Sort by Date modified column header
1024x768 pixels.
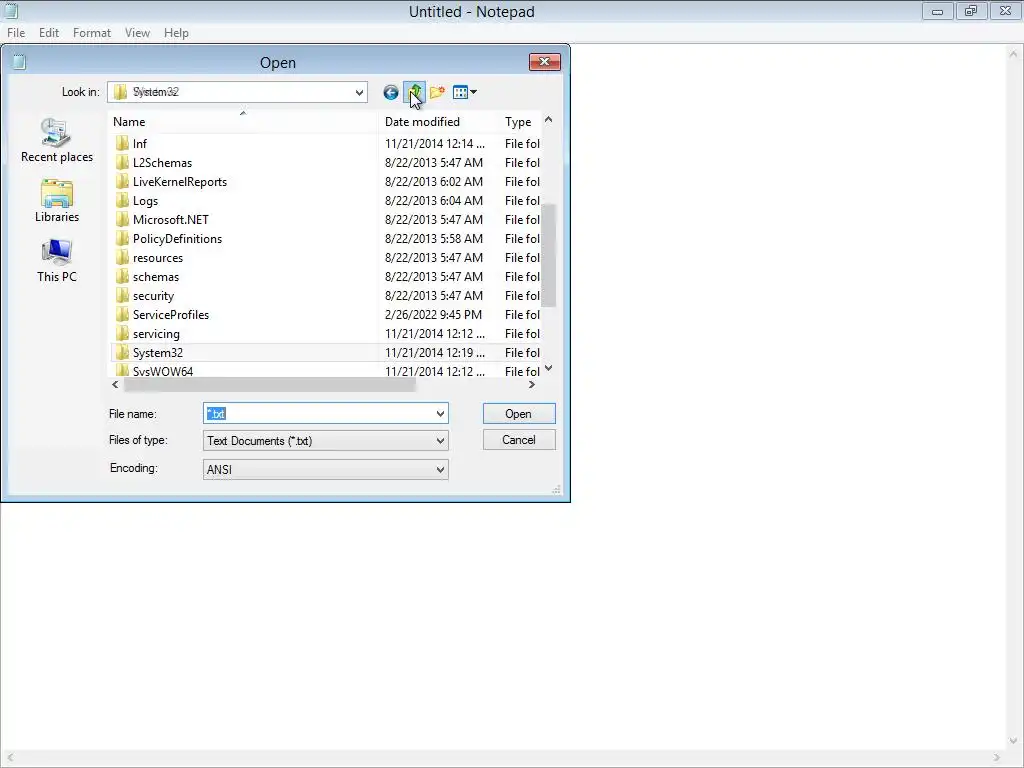tap(438, 121)
